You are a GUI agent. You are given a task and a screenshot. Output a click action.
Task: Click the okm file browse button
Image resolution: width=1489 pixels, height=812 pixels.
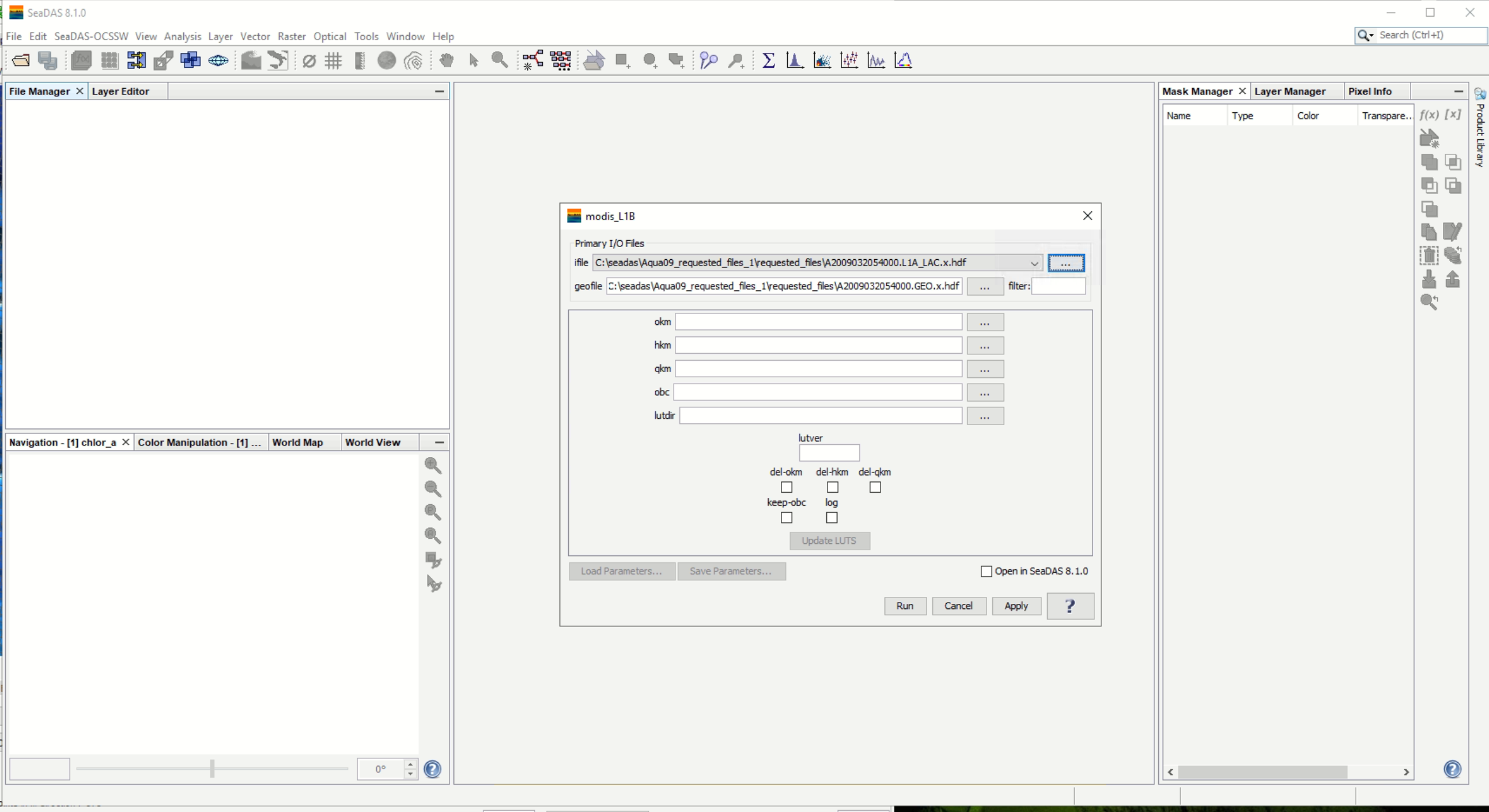[x=984, y=322]
